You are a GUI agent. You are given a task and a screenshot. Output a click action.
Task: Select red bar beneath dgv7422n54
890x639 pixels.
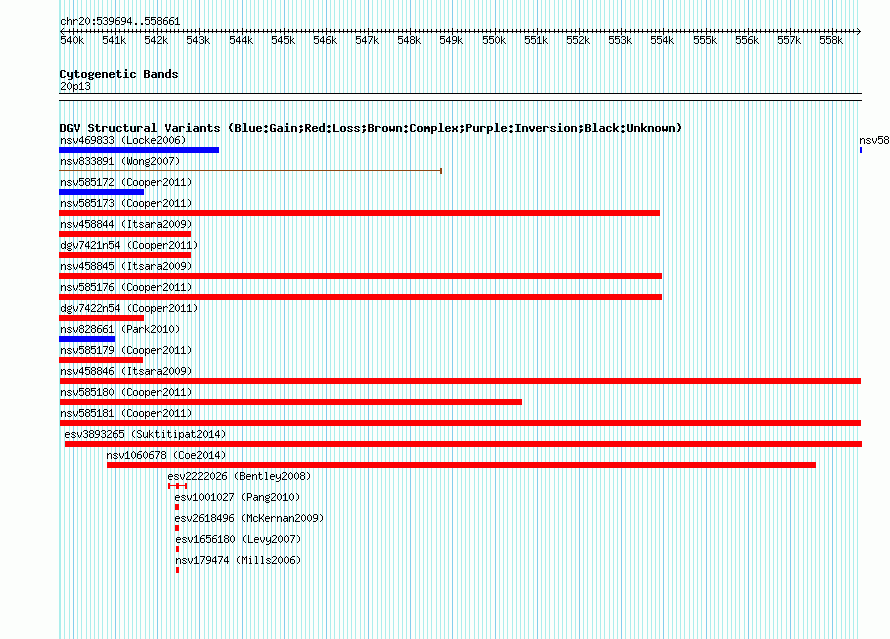point(102,318)
